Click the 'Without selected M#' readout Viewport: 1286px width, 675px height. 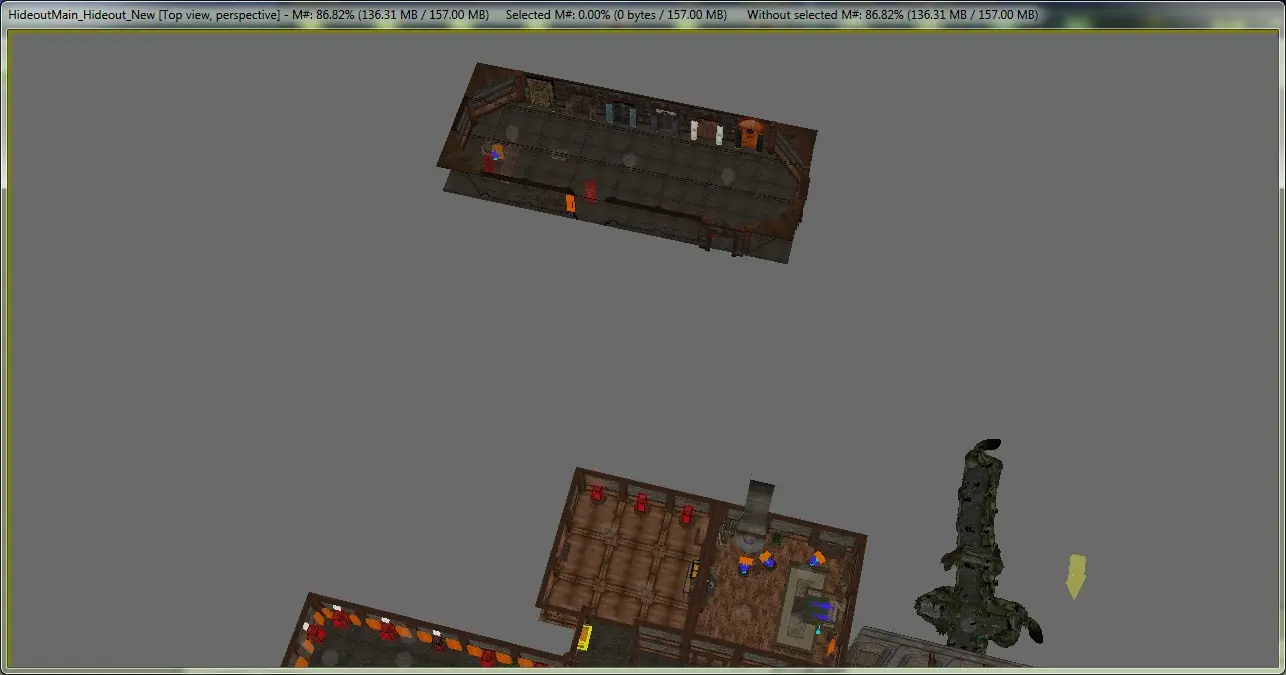892,15
